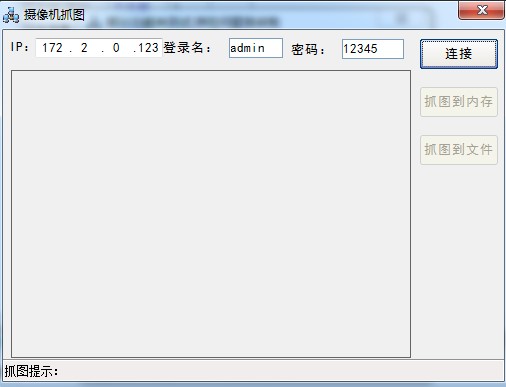
Task: Select the first IP octet 172
Action: pos(52,48)
